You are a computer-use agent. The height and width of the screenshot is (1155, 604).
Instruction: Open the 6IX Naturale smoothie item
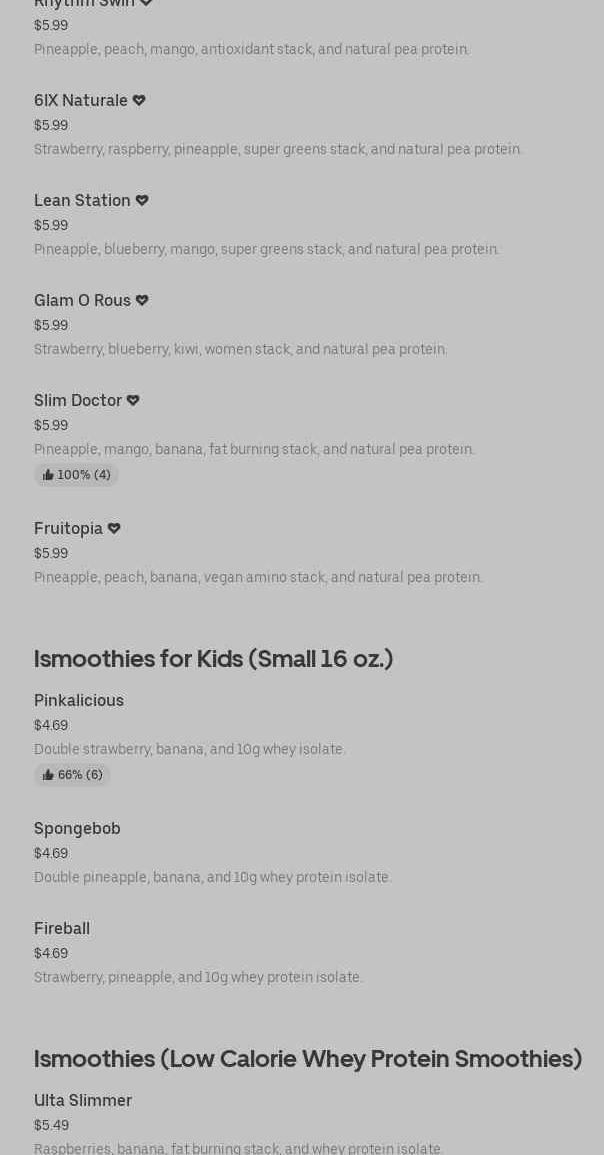tap(81, 101)
